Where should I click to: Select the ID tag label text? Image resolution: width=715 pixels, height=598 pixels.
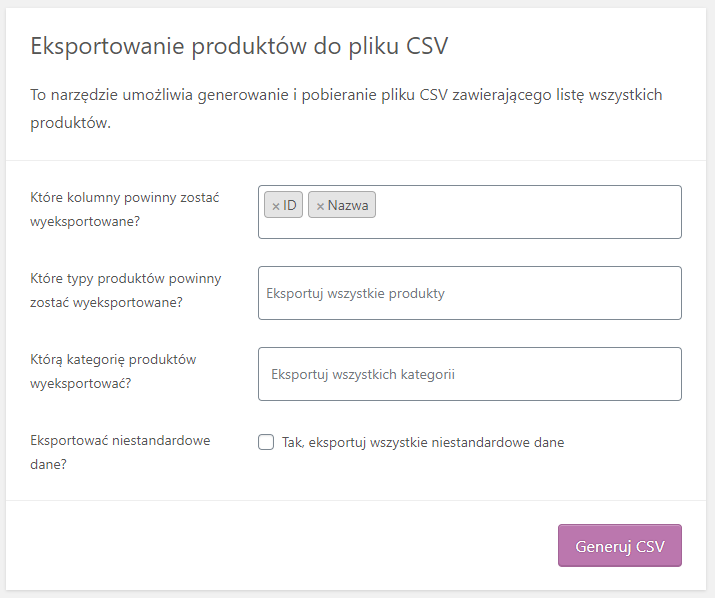pyautogui.click(x=290, y=205)
